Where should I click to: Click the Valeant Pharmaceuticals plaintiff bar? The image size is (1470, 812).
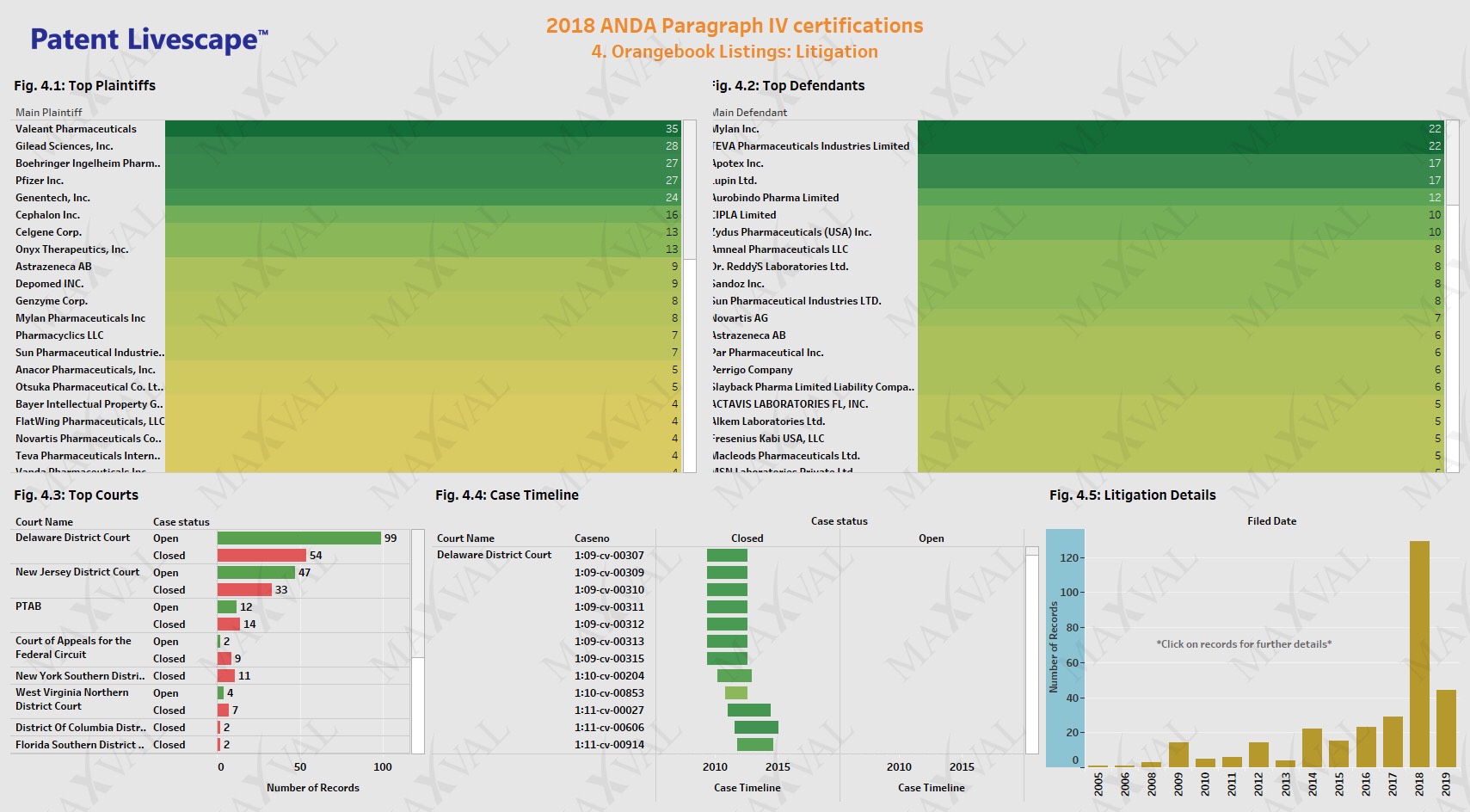tap(423, 129)
